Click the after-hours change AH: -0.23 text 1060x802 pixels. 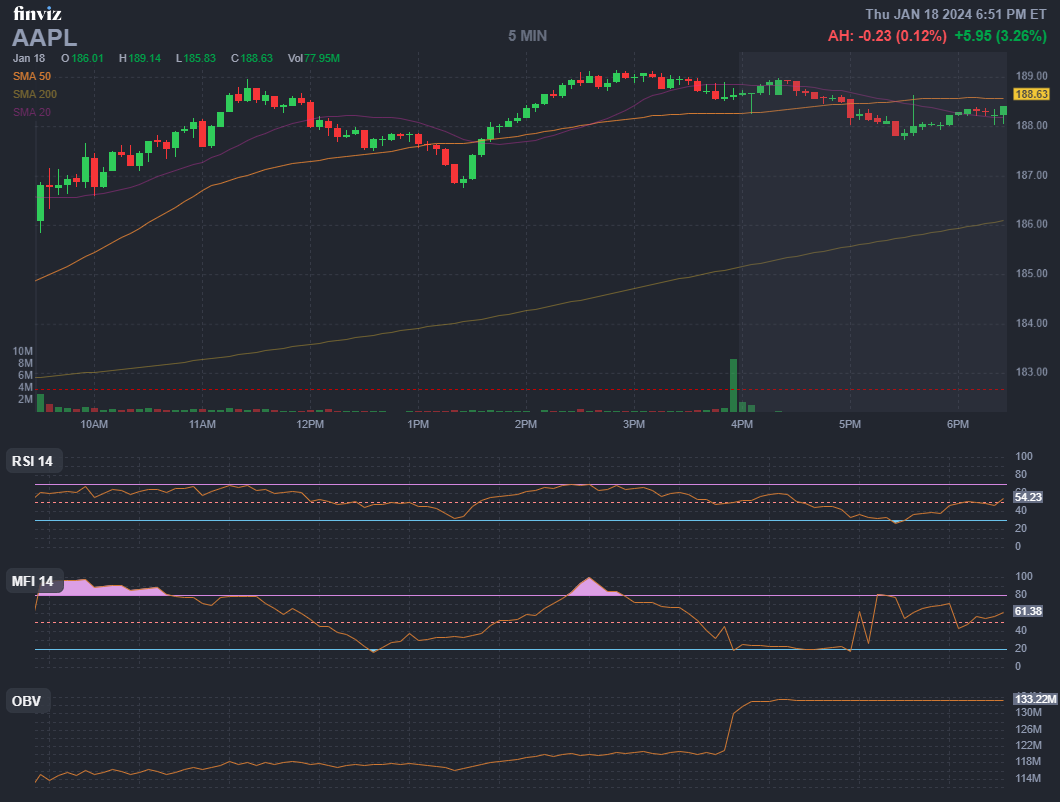[886, 36]
